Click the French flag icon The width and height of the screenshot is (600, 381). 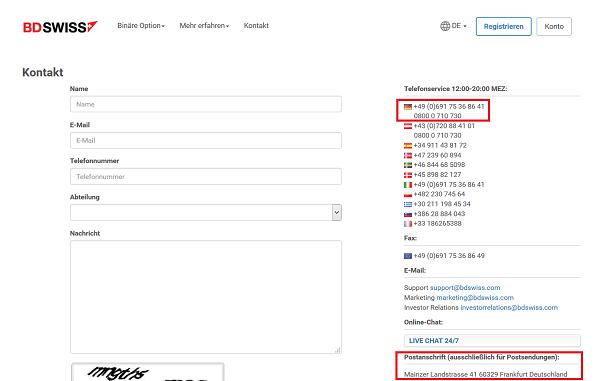tap(408, 224)
